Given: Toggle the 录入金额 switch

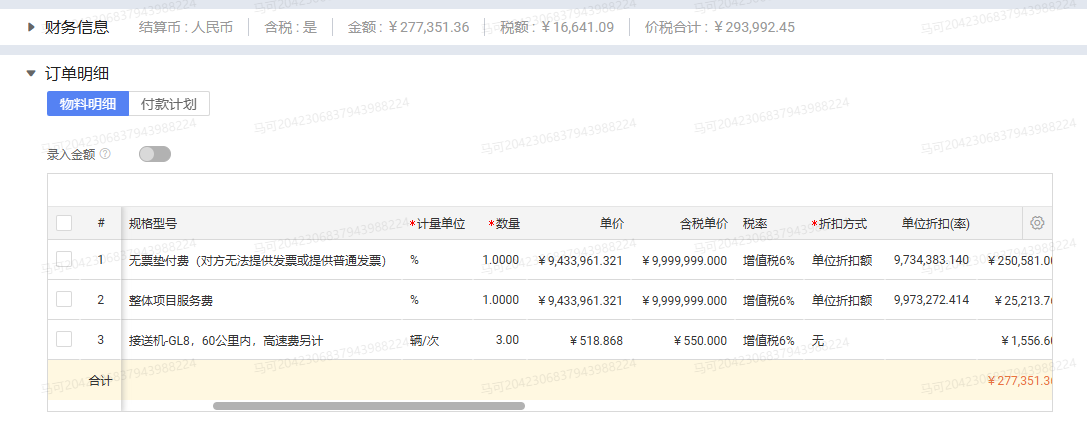Looking at the screenshot, I should 155,154.
